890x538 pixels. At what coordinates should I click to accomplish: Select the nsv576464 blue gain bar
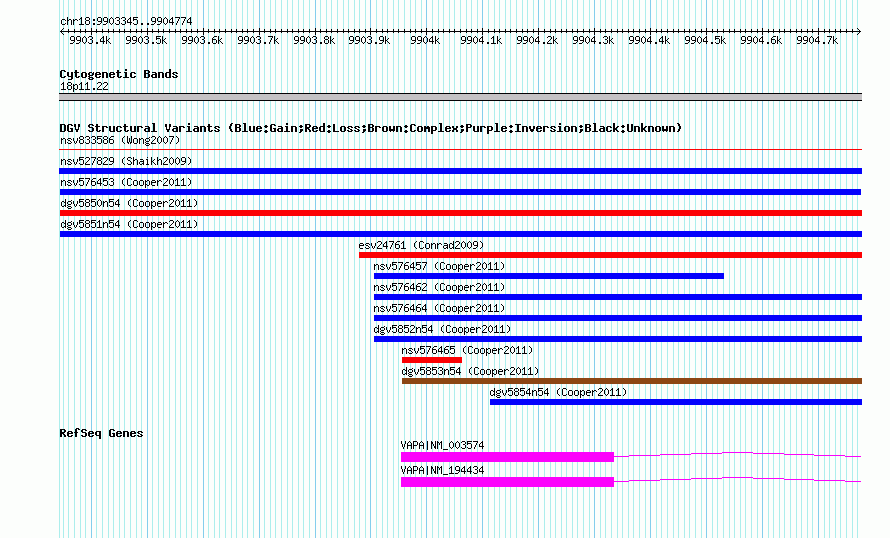618,318
